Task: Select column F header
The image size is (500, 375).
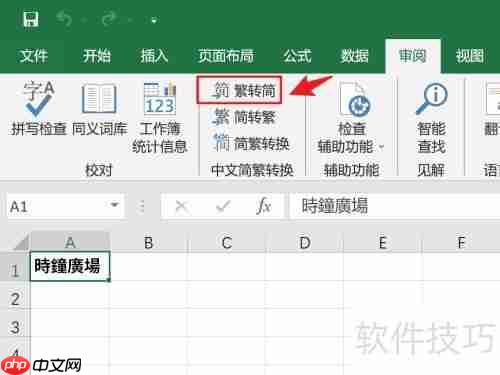Action: point(461,242)
